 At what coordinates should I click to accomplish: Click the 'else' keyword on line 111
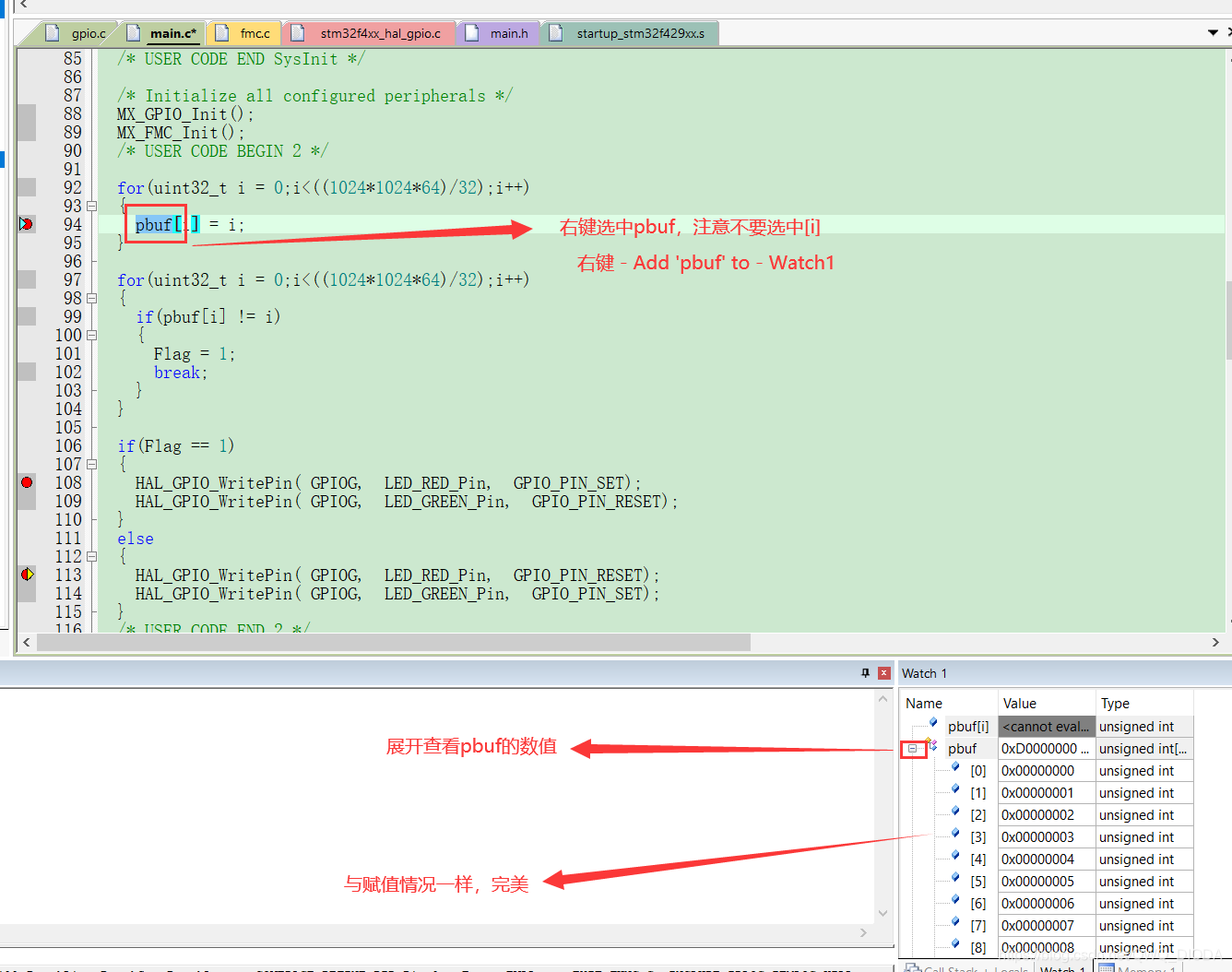pyautogui.click(x=136, y=539)
